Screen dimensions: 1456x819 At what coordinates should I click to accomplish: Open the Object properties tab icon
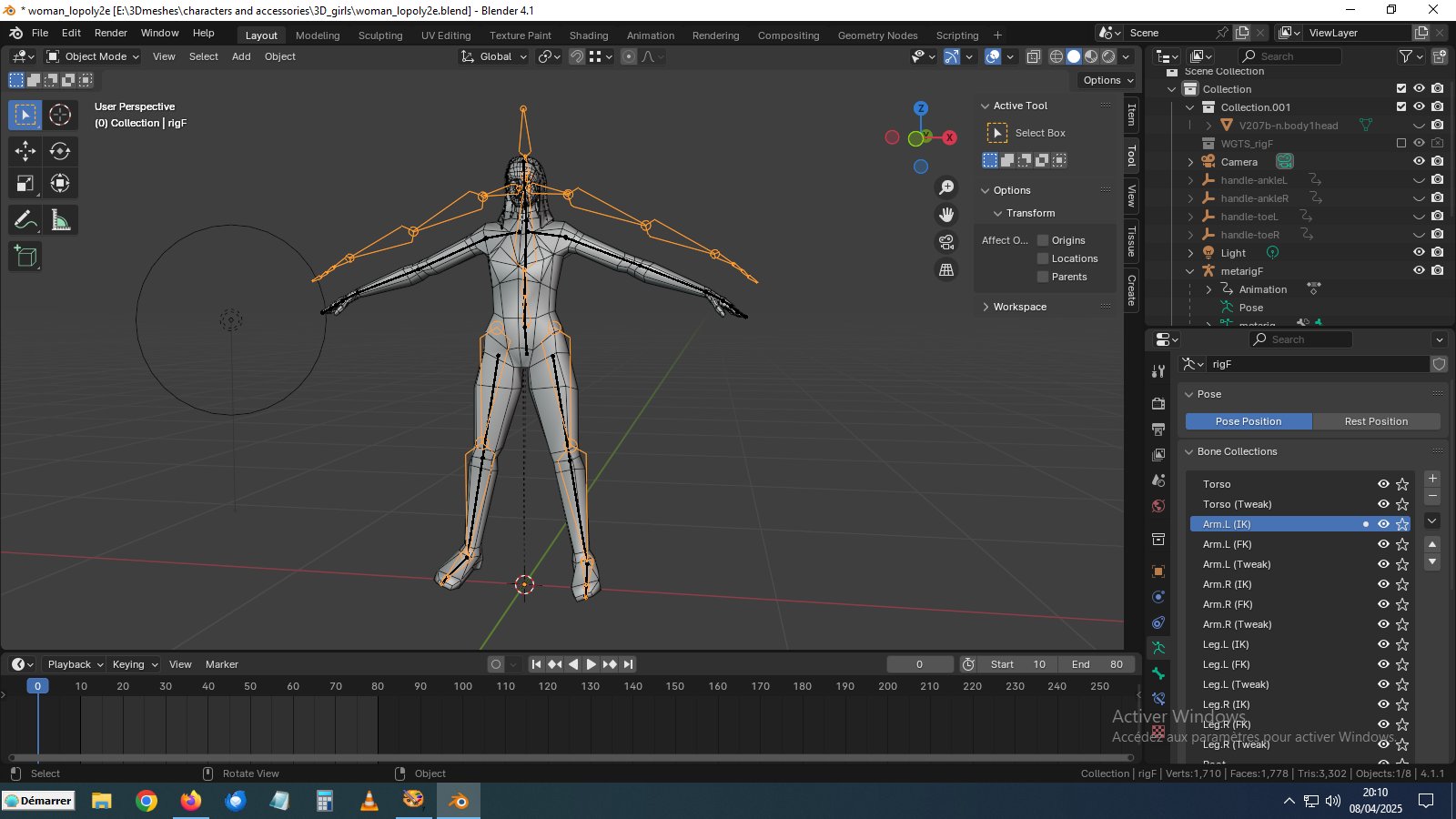point(1158,571)
